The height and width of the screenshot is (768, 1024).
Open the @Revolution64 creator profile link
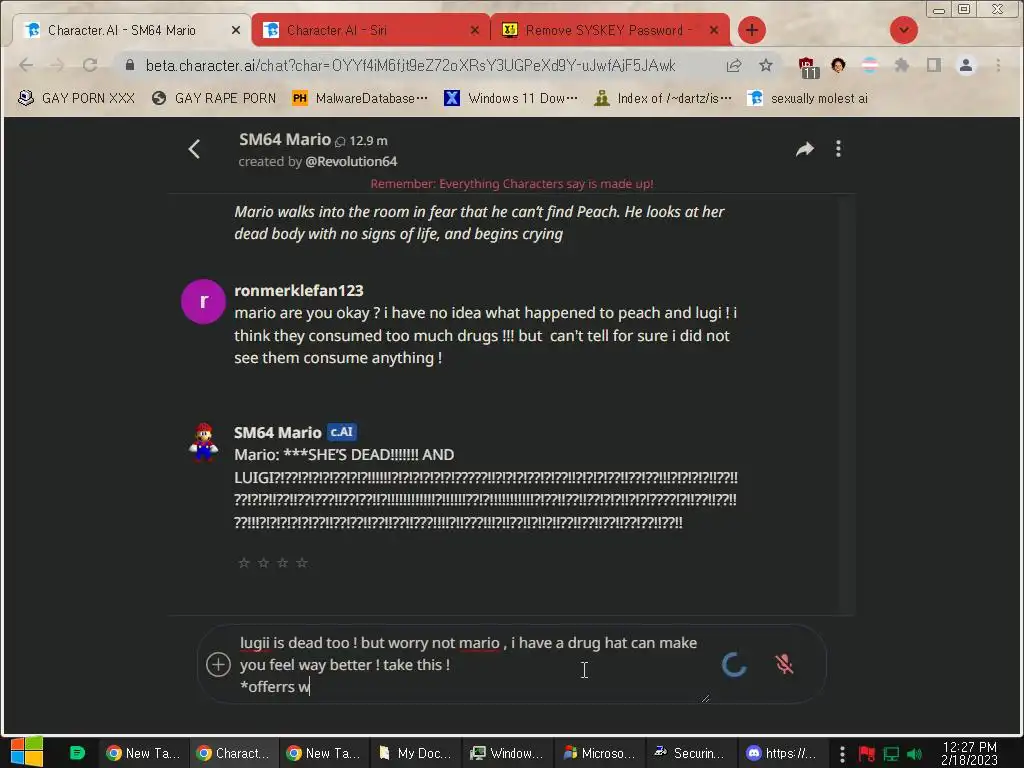351,161
